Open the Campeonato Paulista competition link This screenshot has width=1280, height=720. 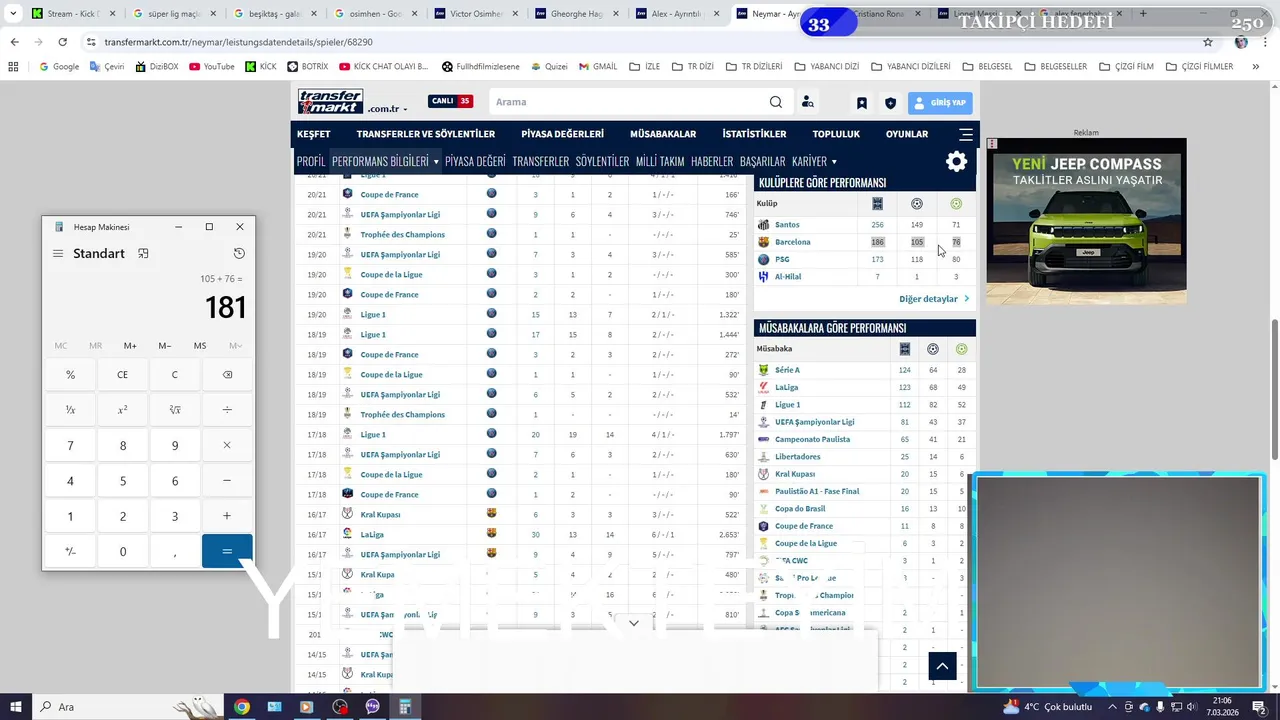point(812,439)
